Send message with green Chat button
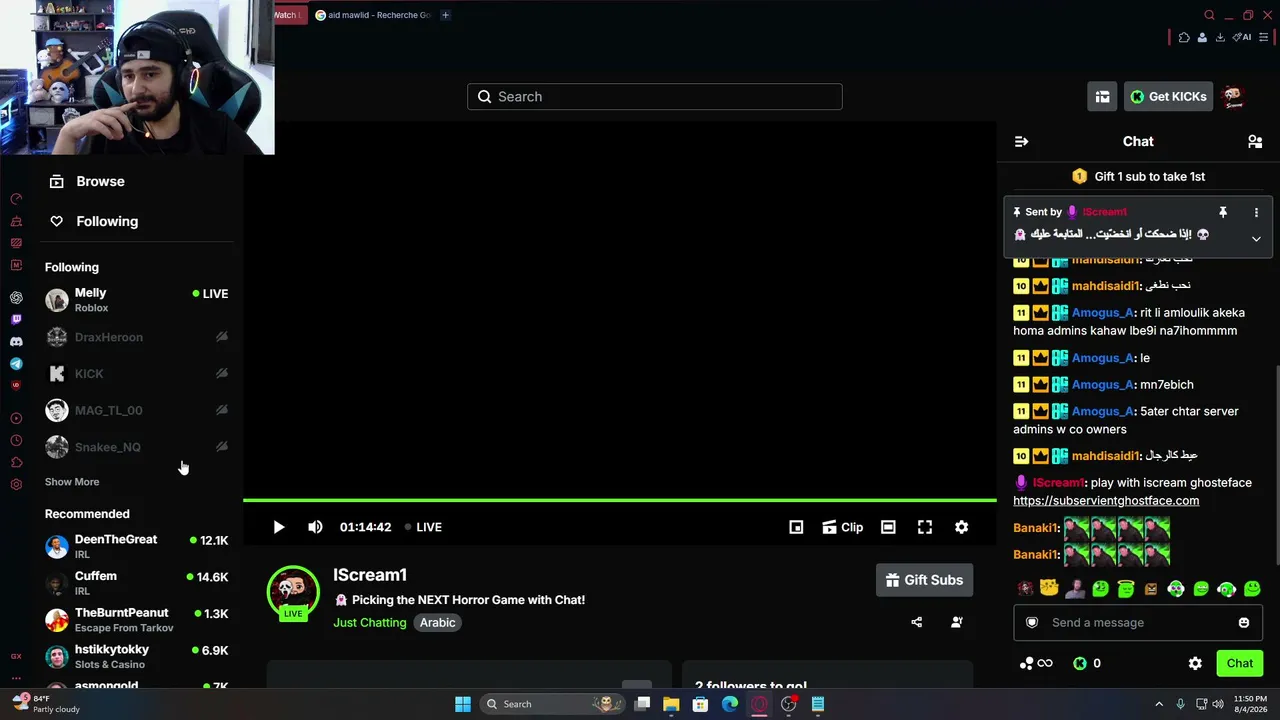Viewport: 1280px width, 720px height. coord(1240,663)
